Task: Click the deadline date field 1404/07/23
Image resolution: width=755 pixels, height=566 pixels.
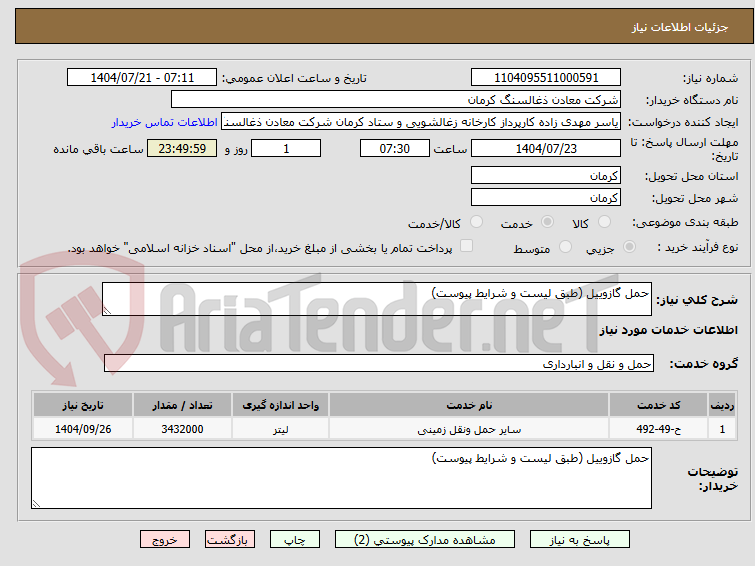Action: pyautogui.click(x=546, y=148)
